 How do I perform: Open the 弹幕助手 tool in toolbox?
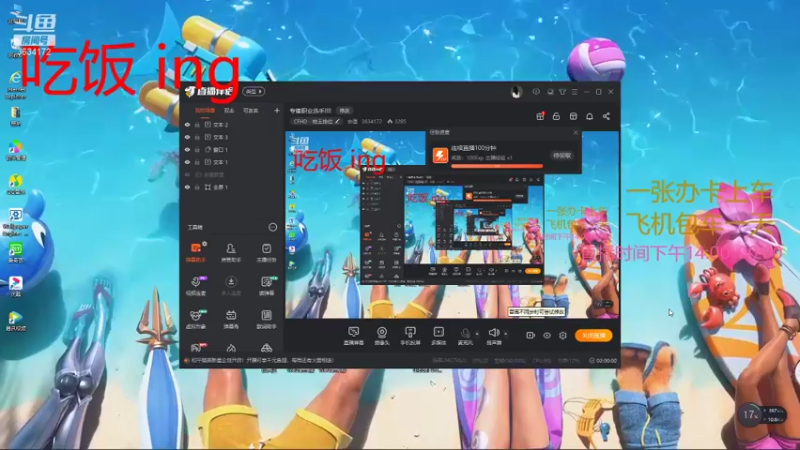click(x=196, y=252)
